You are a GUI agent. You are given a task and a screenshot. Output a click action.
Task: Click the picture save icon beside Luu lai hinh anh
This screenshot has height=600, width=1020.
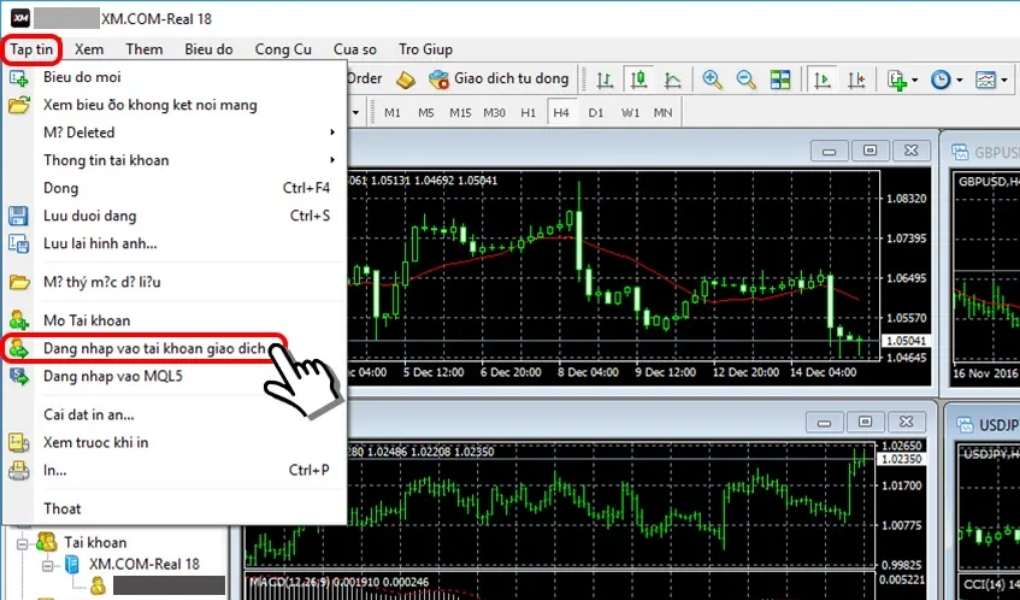(x=18, y=244)
